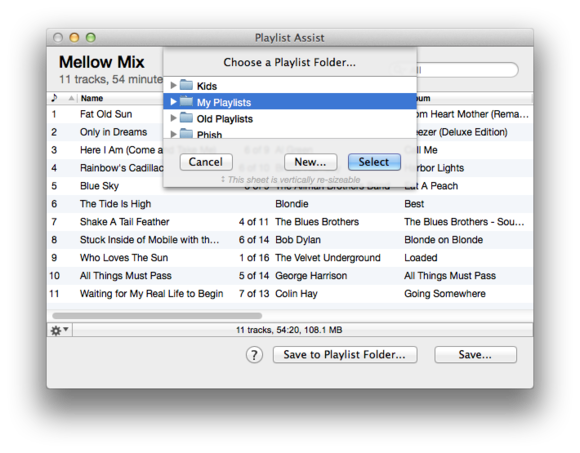Select the Old Playlists folder row
The image size is (580, 453).
[x=290, y=118]
